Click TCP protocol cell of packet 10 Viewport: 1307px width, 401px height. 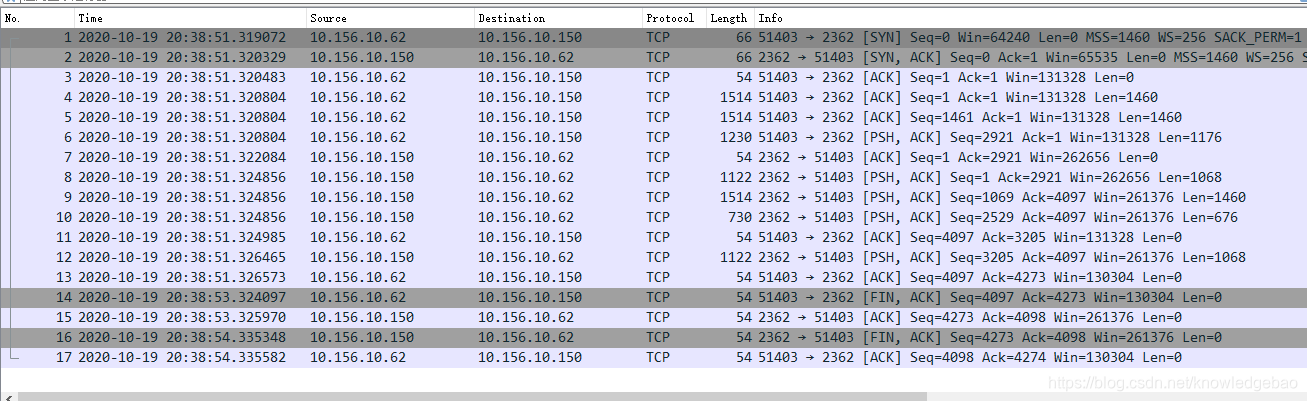click(x=658, y=217)
